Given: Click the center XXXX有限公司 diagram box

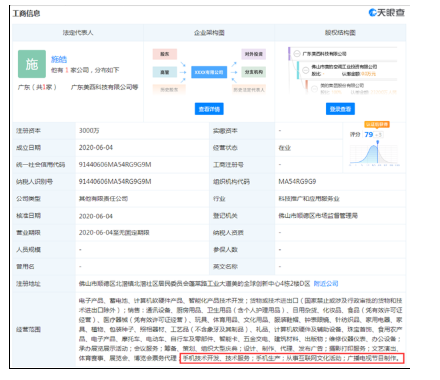Looking at the screenshot, I should 209,72.
